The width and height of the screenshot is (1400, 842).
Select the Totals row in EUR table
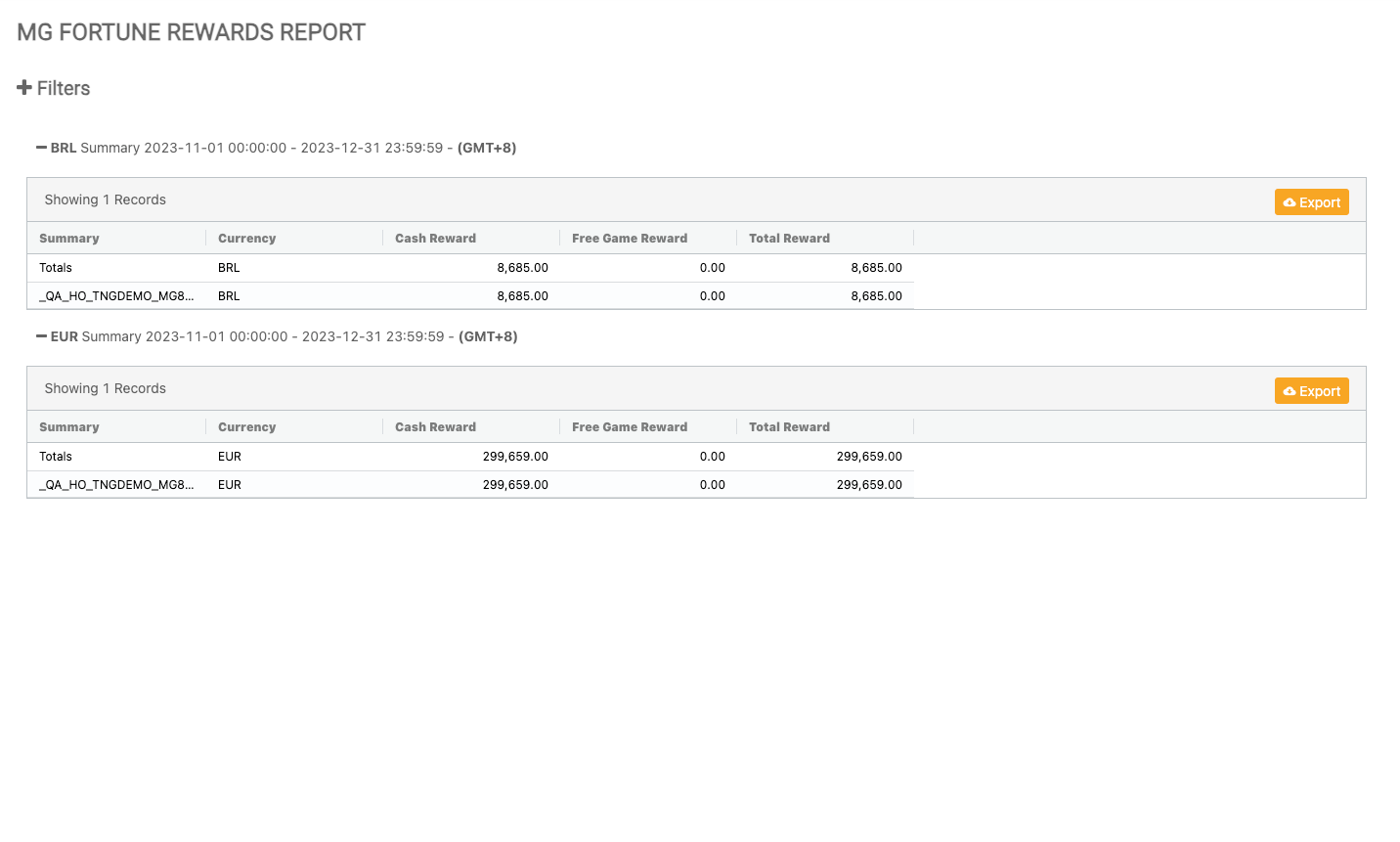[x=56, y=457]
